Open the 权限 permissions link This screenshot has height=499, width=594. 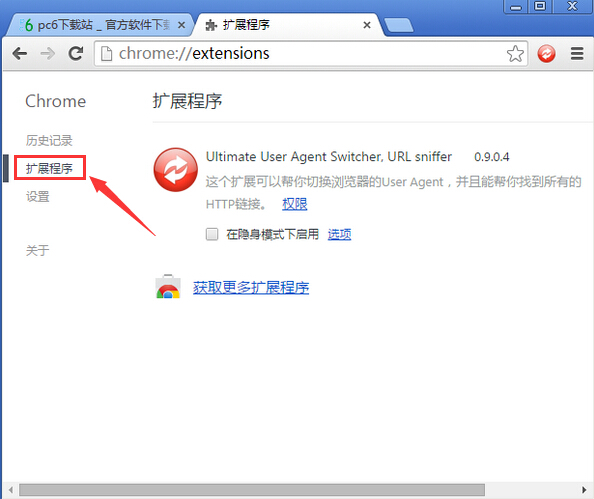pyautogui.click(x=295, y=204)
